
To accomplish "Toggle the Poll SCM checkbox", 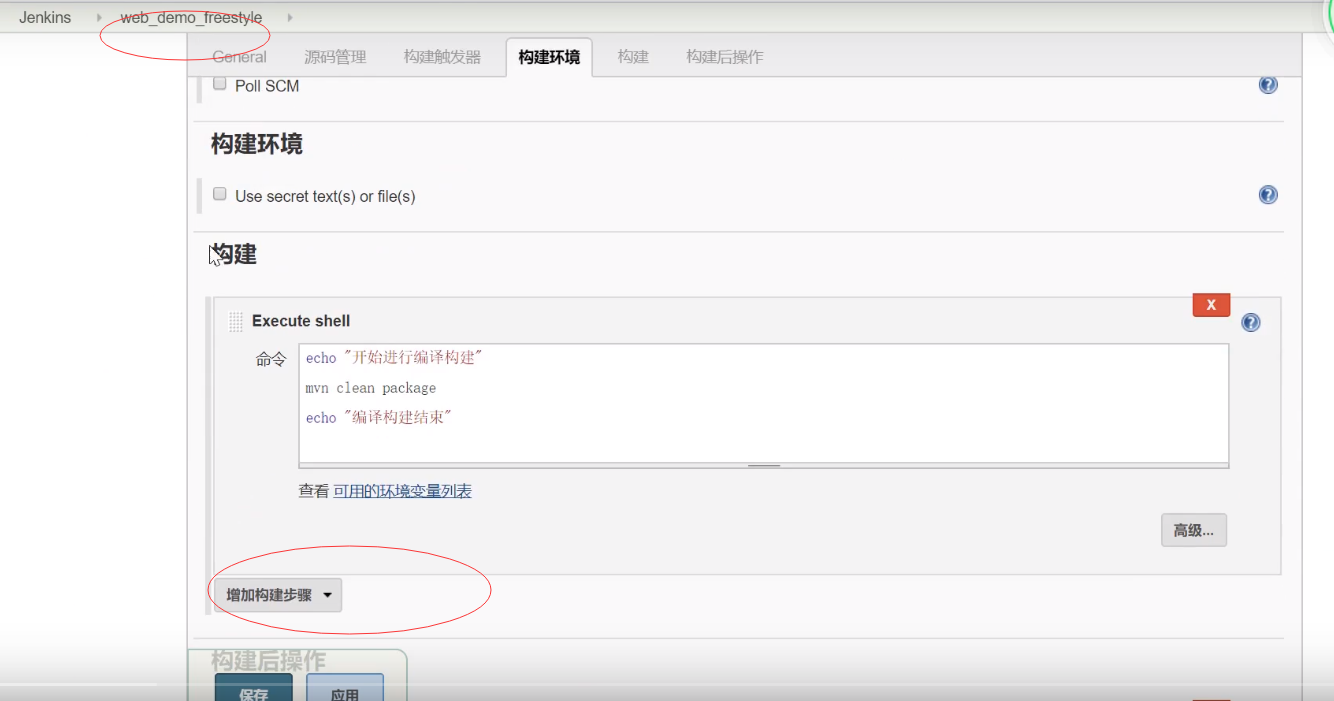I will coord(220,84).
